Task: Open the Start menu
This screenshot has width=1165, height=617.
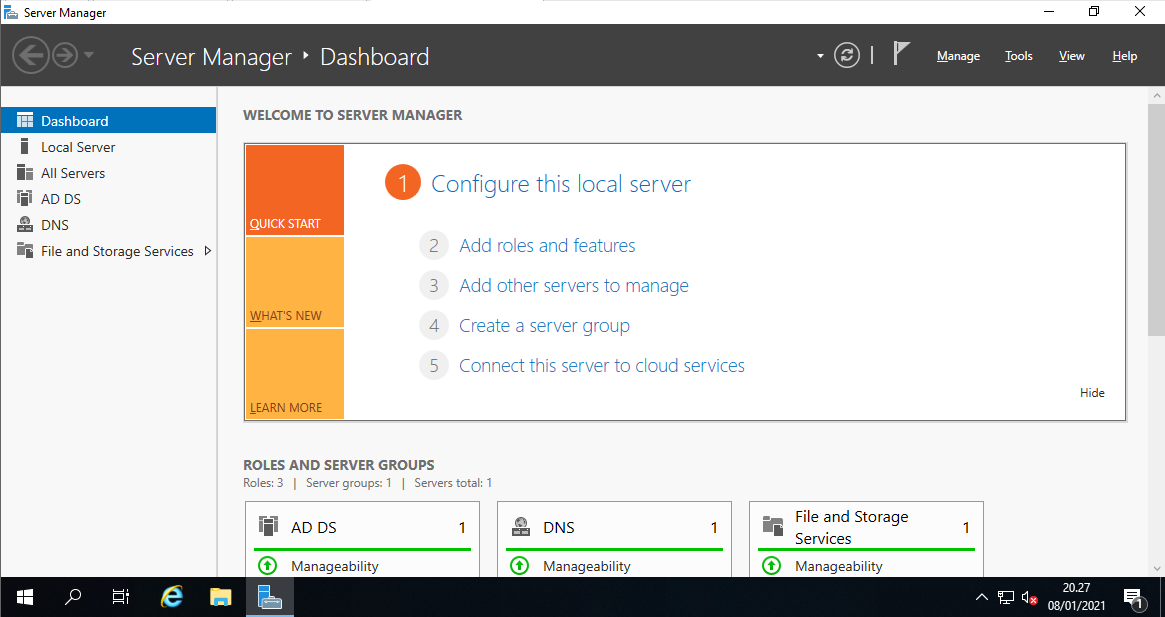Action: (23, 597)
